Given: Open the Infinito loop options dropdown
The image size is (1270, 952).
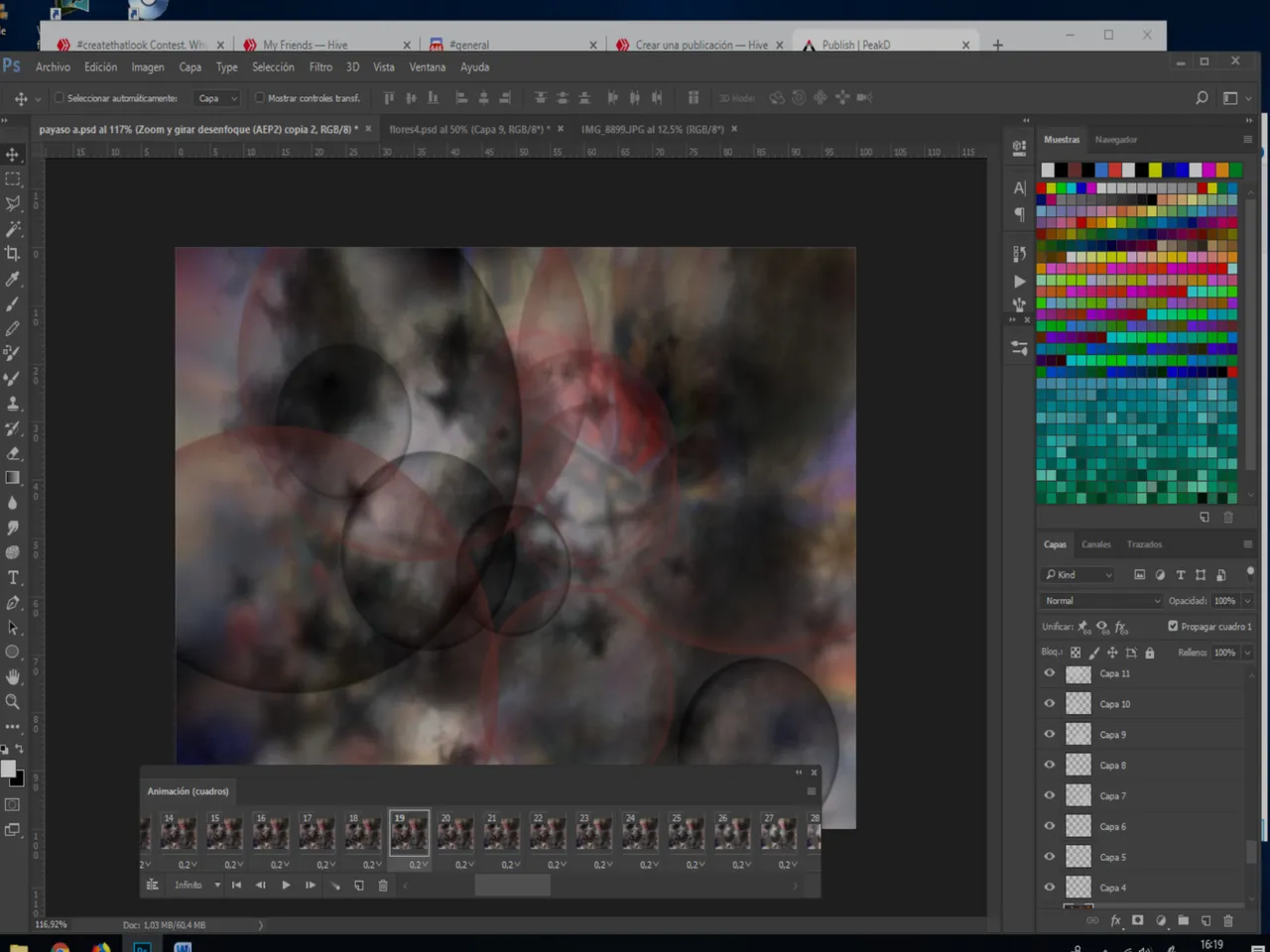Looking at the screenshot, I should [196, 886].
